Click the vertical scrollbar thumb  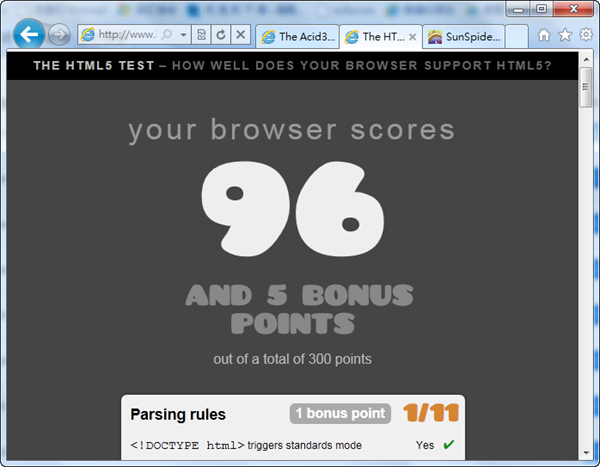coord(586,87)
